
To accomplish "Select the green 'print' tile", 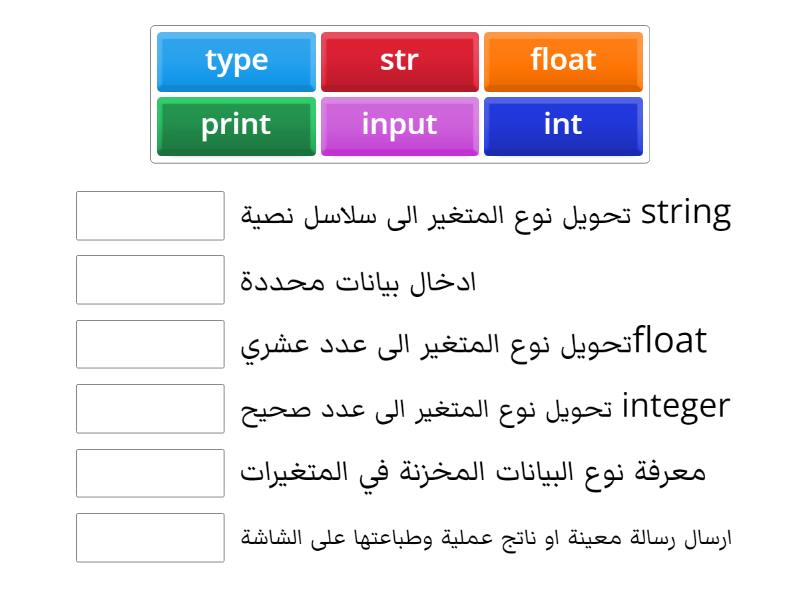I will pyautogui.click(x=236, y=127).
